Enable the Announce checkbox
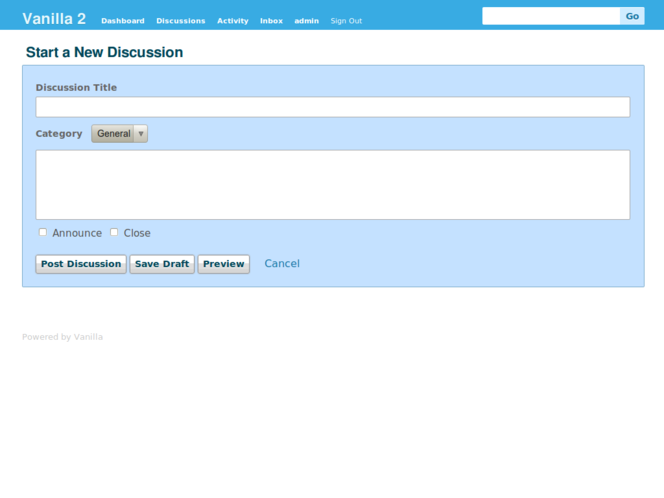This screenshot has width=664, height=498. coord(43,232)
